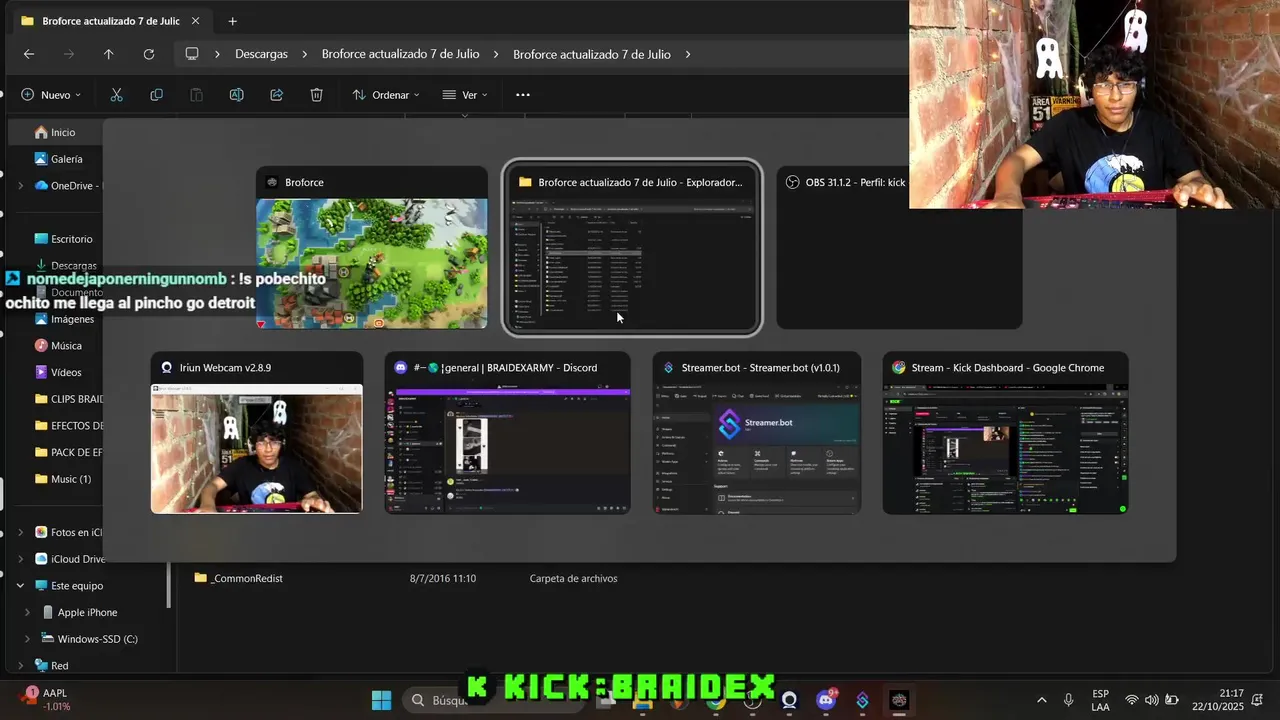Click the Discord icon in the taskbar
1280x720 pixels.
(x=826, y=700)
